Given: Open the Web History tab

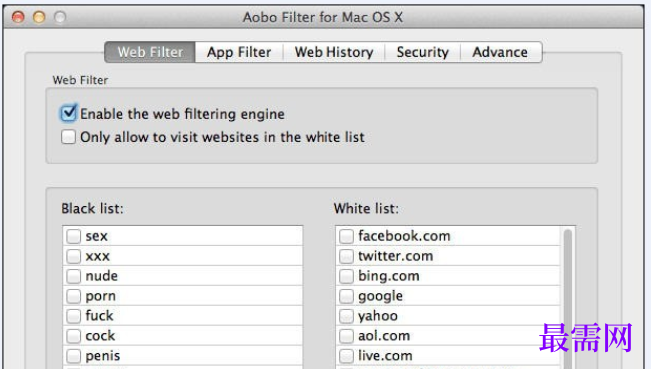Looking at the screenshot, I should pyautogui.click(x=334, y=52).
